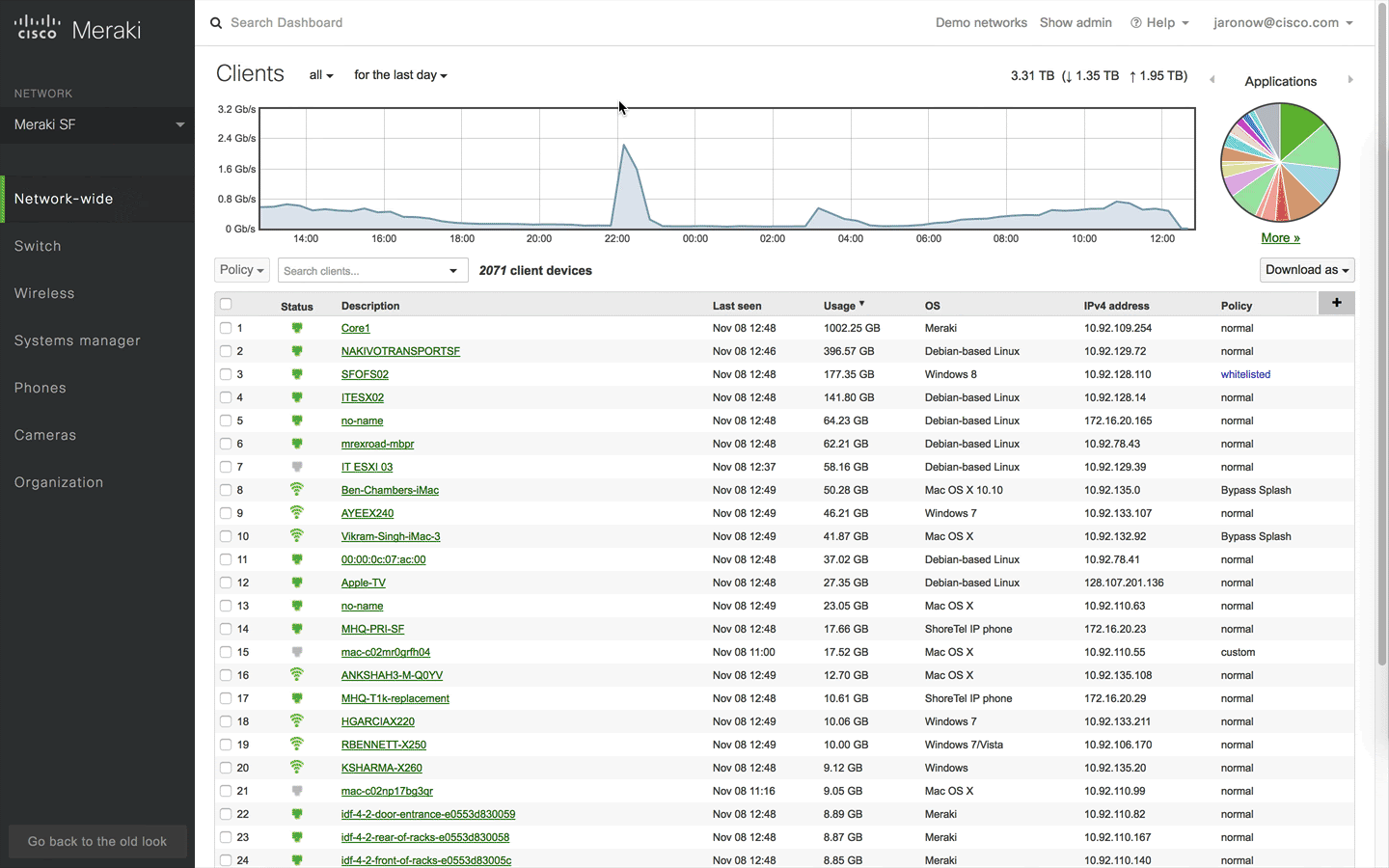Check the box for row 15 mac-c02mr0grfh04
The image size is (1389, 868).
pos(226,652)
